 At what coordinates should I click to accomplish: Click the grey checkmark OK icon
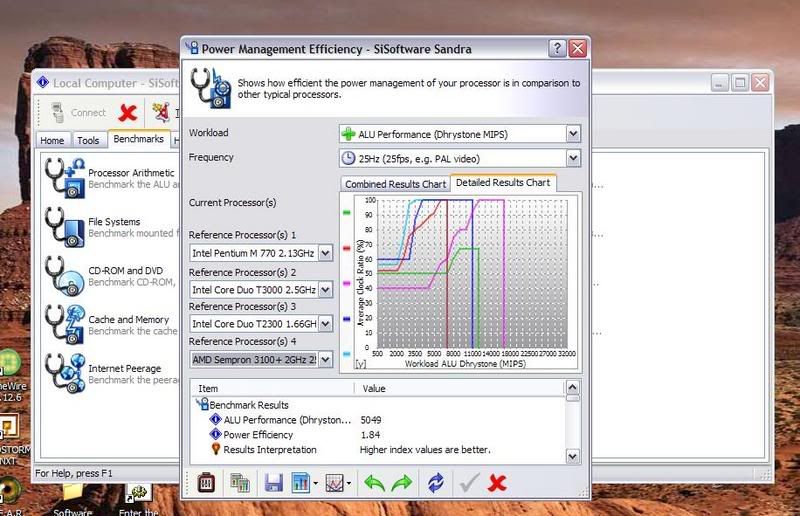click(x=469, y=482)
